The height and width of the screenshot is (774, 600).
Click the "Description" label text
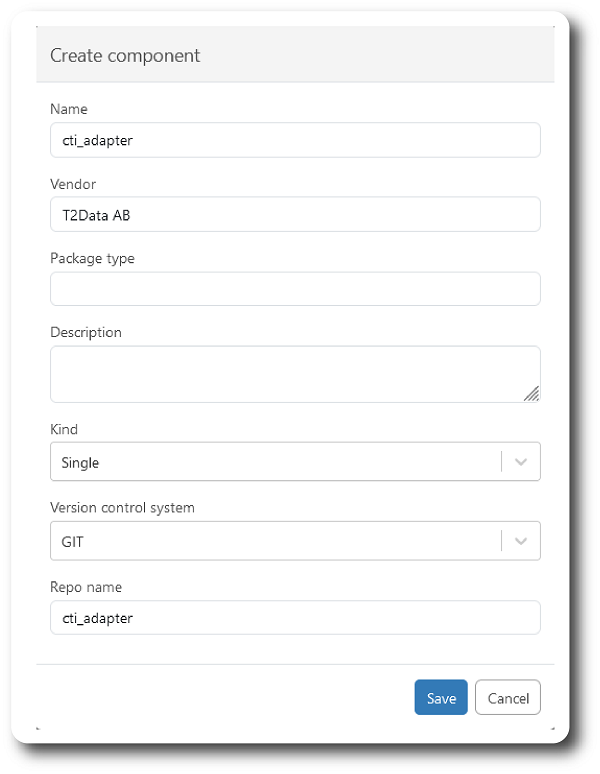point(86,332)
